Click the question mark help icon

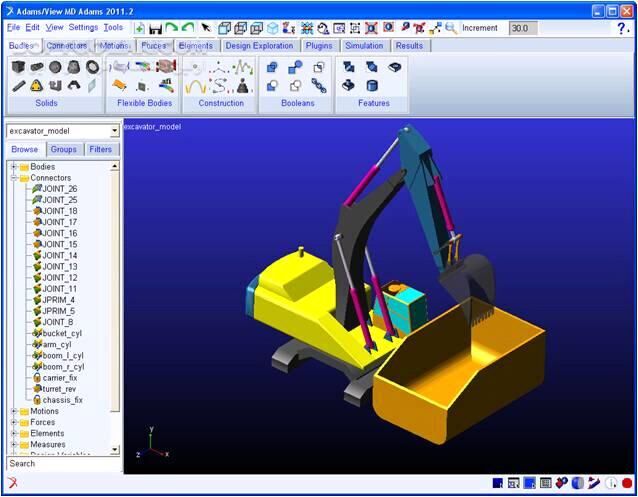point(622,28)
